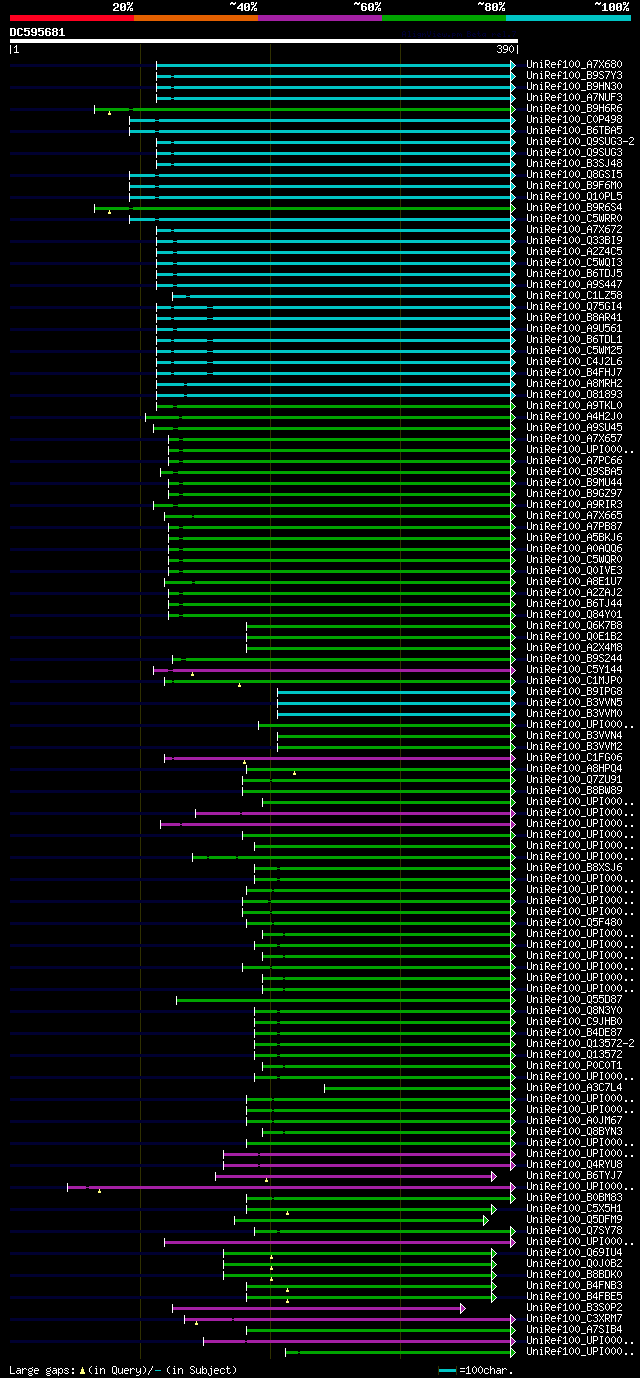Click label UniRef100_B4FHJ7
The height and width of the screenshot is (1378, 640).
coord(574,372)
